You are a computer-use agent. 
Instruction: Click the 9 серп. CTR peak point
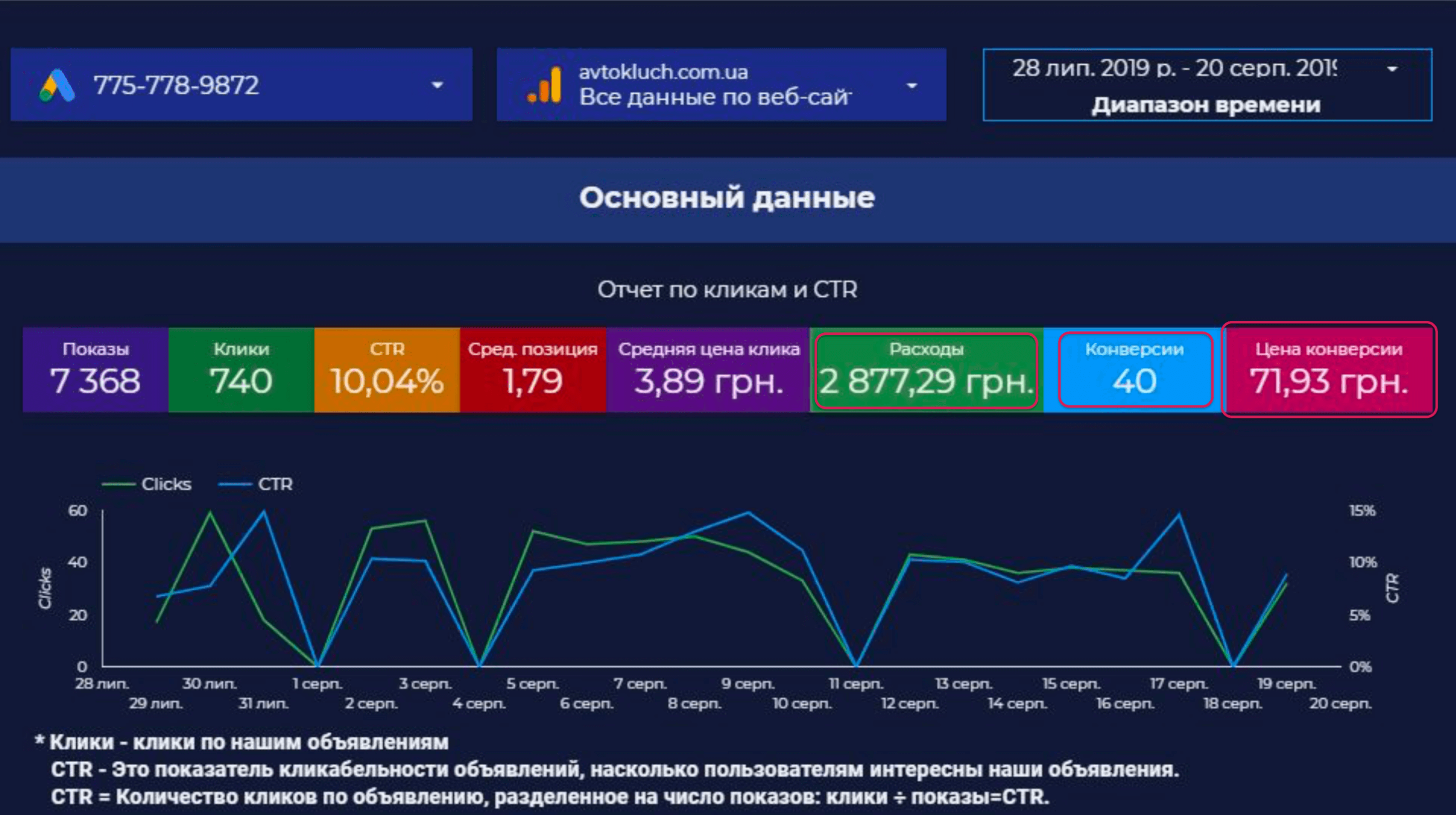[748, 513]
